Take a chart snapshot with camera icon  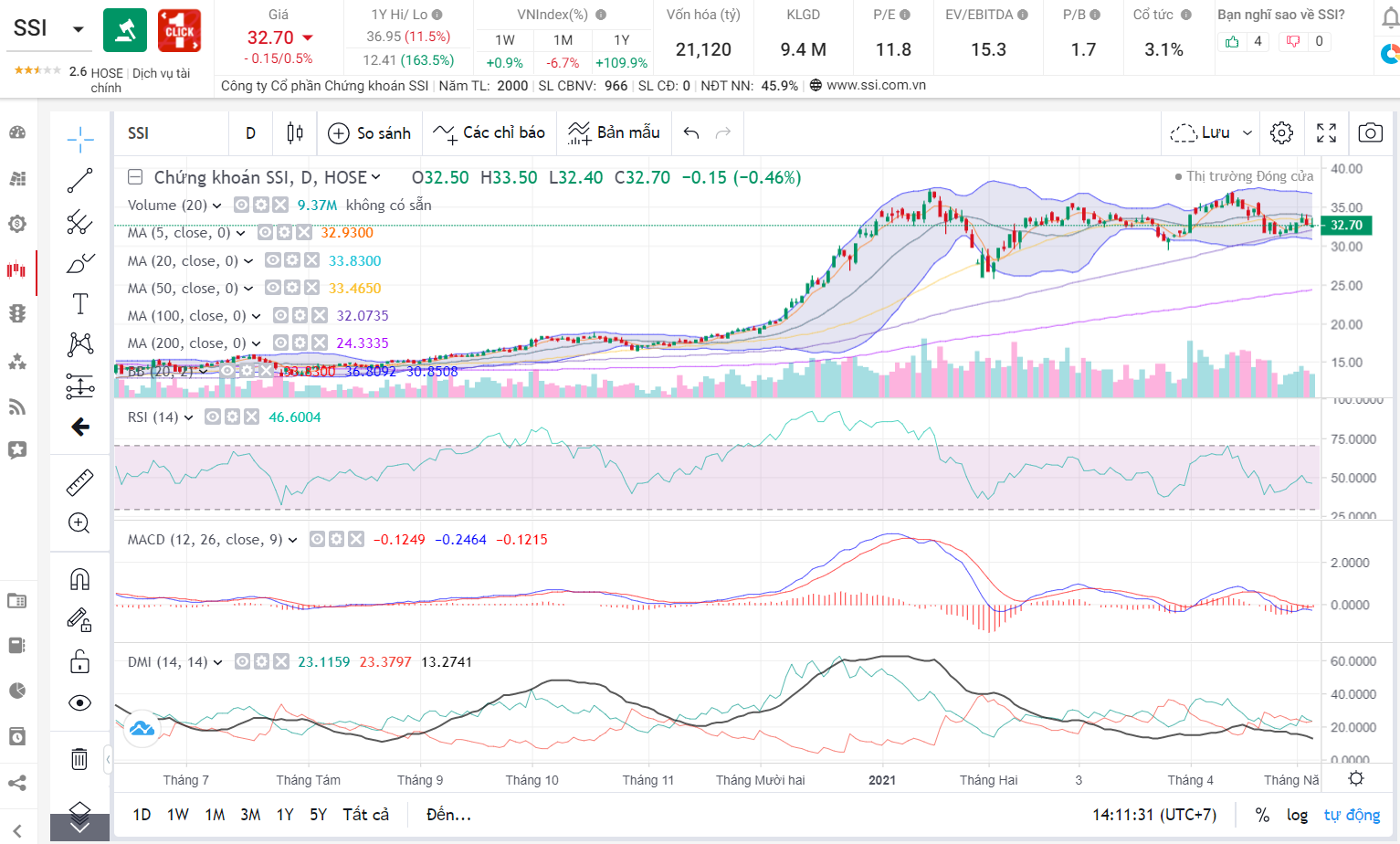click(x=1371, y=133)
